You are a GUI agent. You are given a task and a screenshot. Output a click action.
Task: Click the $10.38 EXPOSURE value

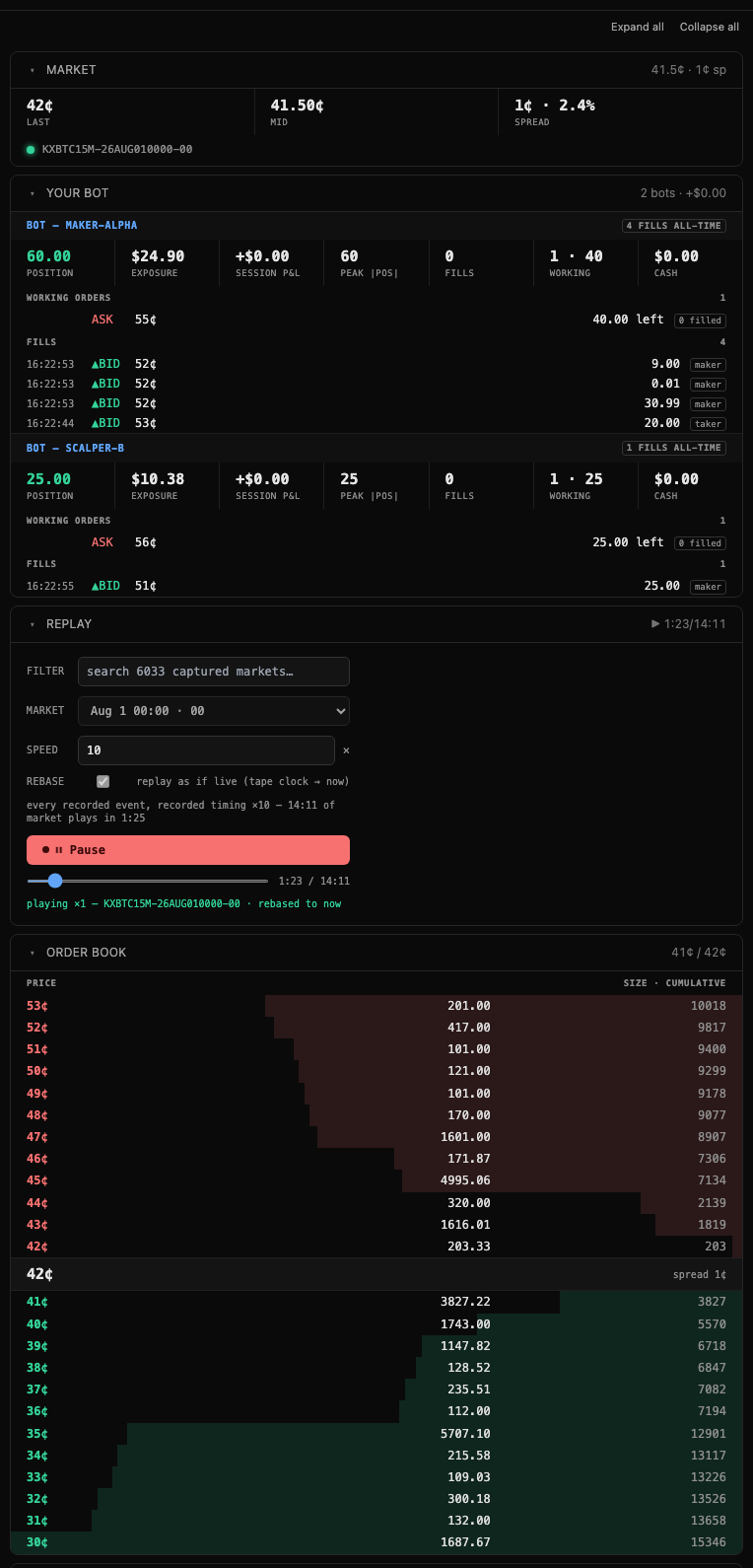(158, 479)
